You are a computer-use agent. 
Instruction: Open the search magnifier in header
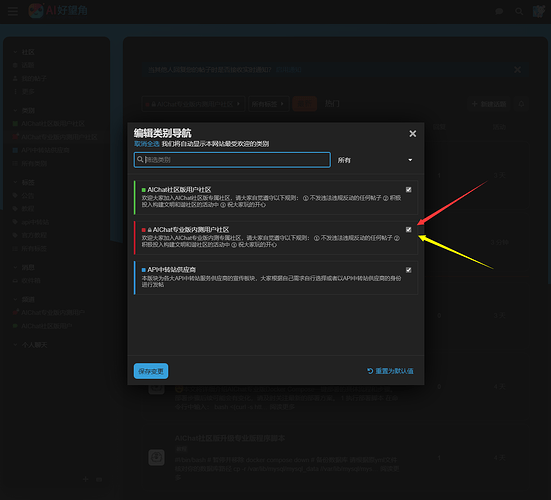pos(519,12)
